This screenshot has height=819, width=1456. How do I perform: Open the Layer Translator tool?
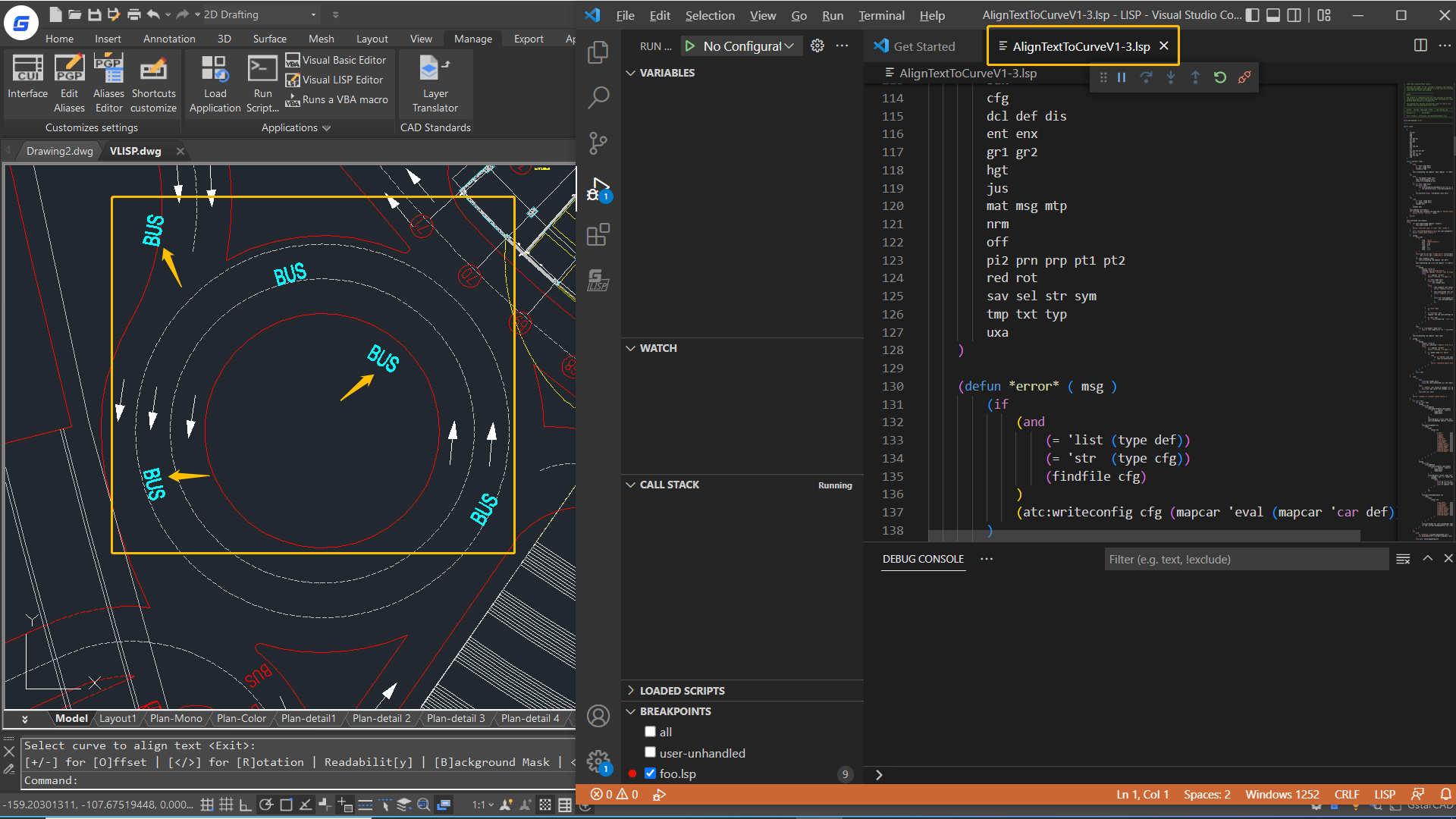pyautogui.click(x=434, y=83)
